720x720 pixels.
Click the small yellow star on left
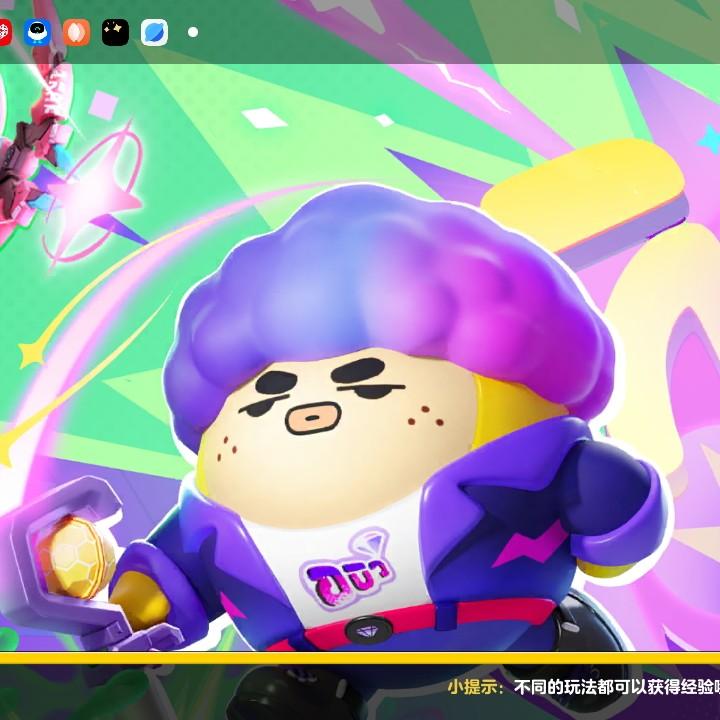coord(32,353)
